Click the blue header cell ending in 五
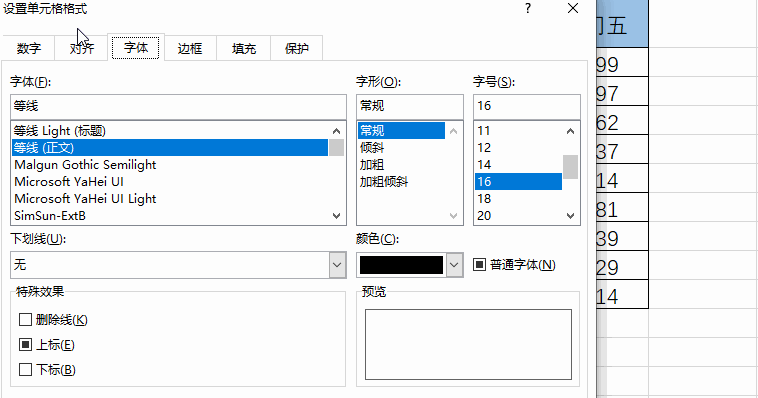758x398 pixels. [622, 24]
